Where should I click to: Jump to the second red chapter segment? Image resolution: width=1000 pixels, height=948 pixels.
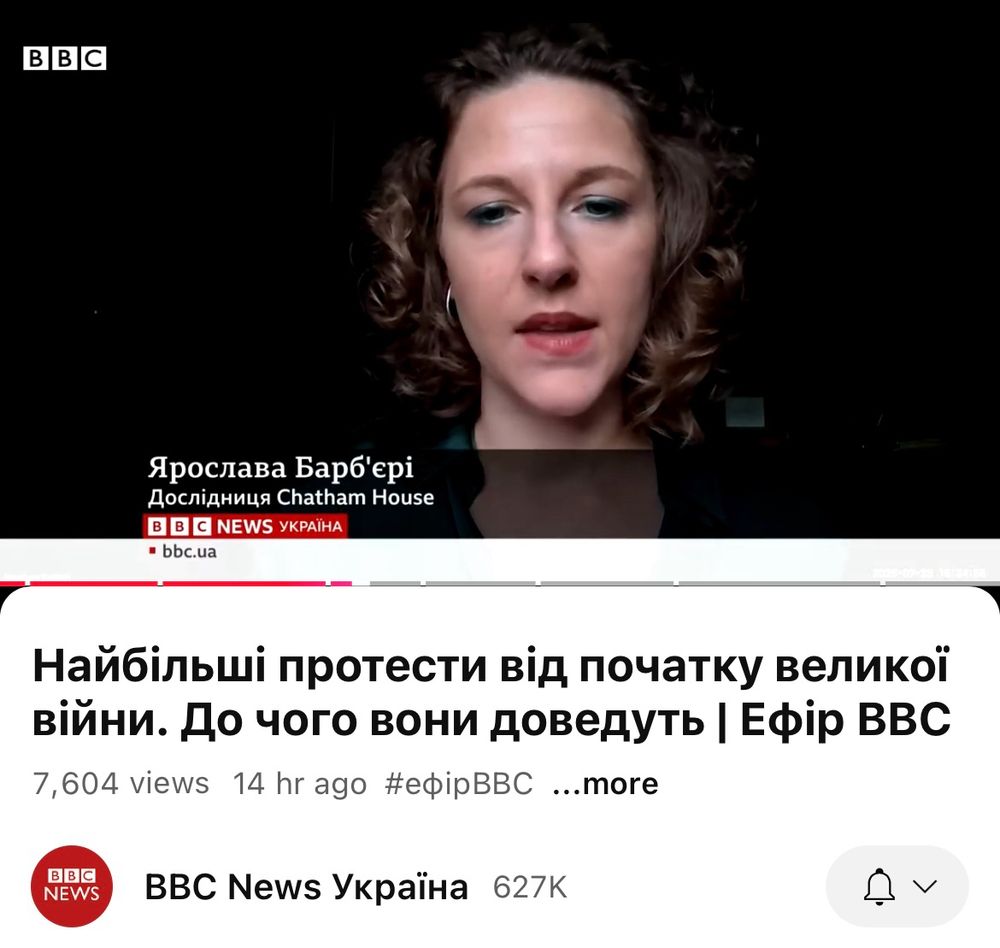click(94, 583)
